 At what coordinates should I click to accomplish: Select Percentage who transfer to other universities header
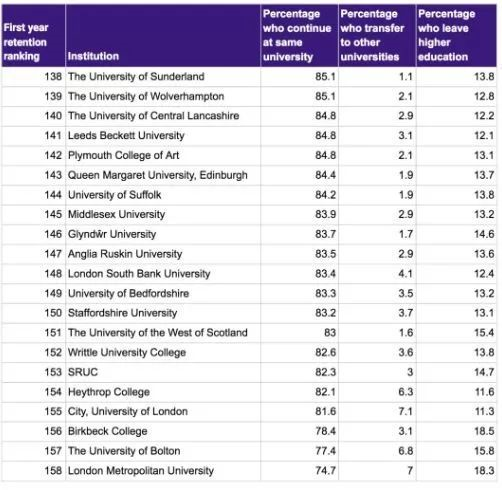(377, 36)
